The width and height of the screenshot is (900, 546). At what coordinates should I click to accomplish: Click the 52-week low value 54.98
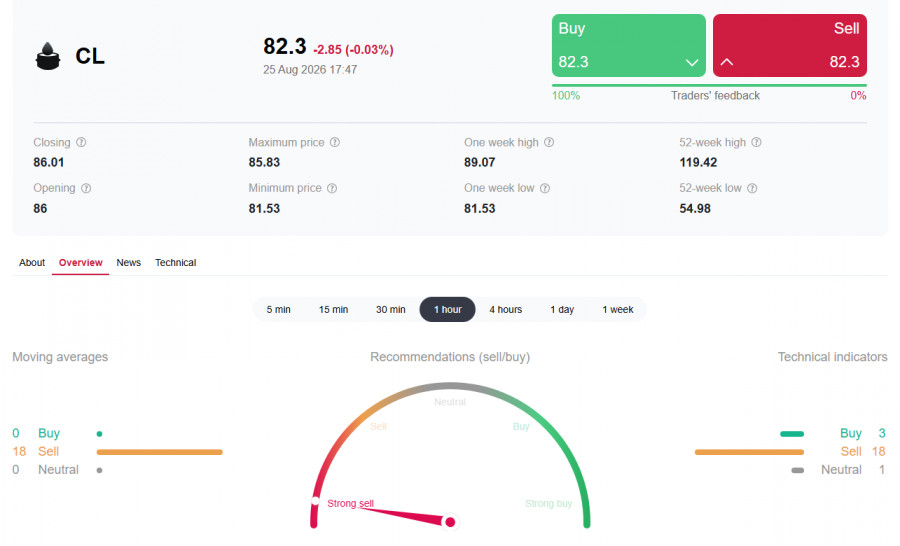(695, 208)
